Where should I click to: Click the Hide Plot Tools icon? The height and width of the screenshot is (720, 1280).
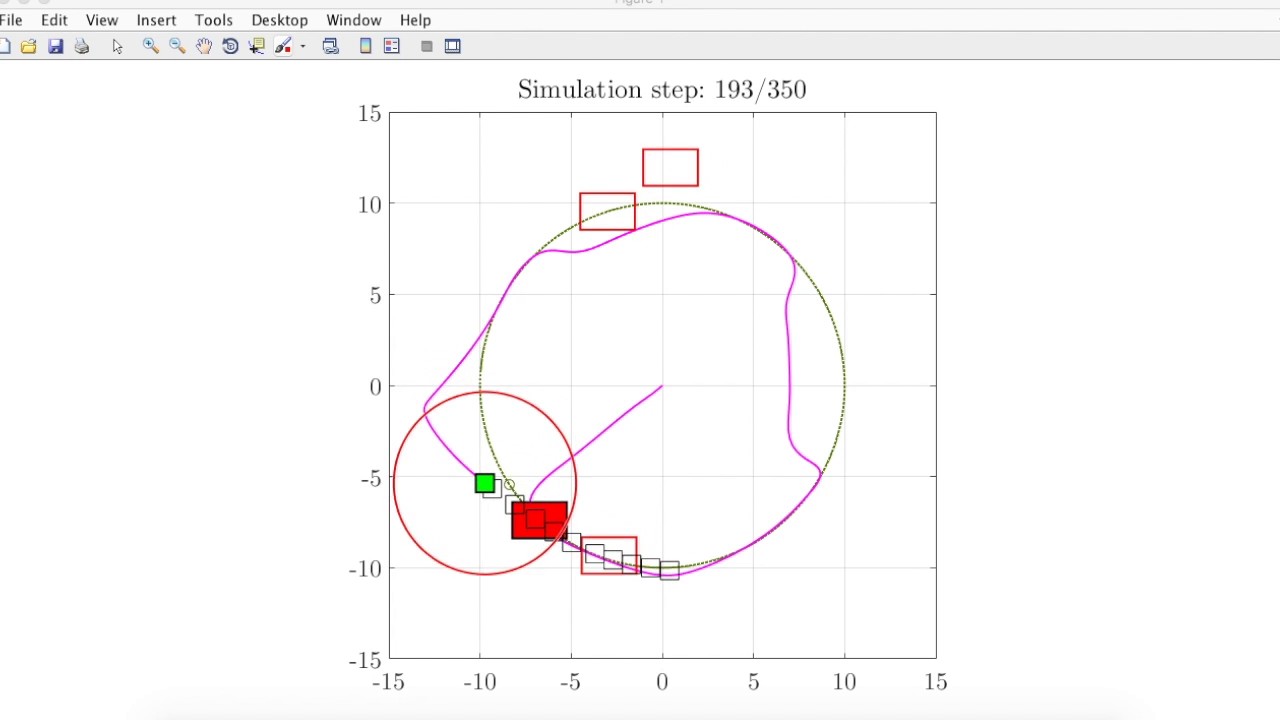tap(427, 46)
